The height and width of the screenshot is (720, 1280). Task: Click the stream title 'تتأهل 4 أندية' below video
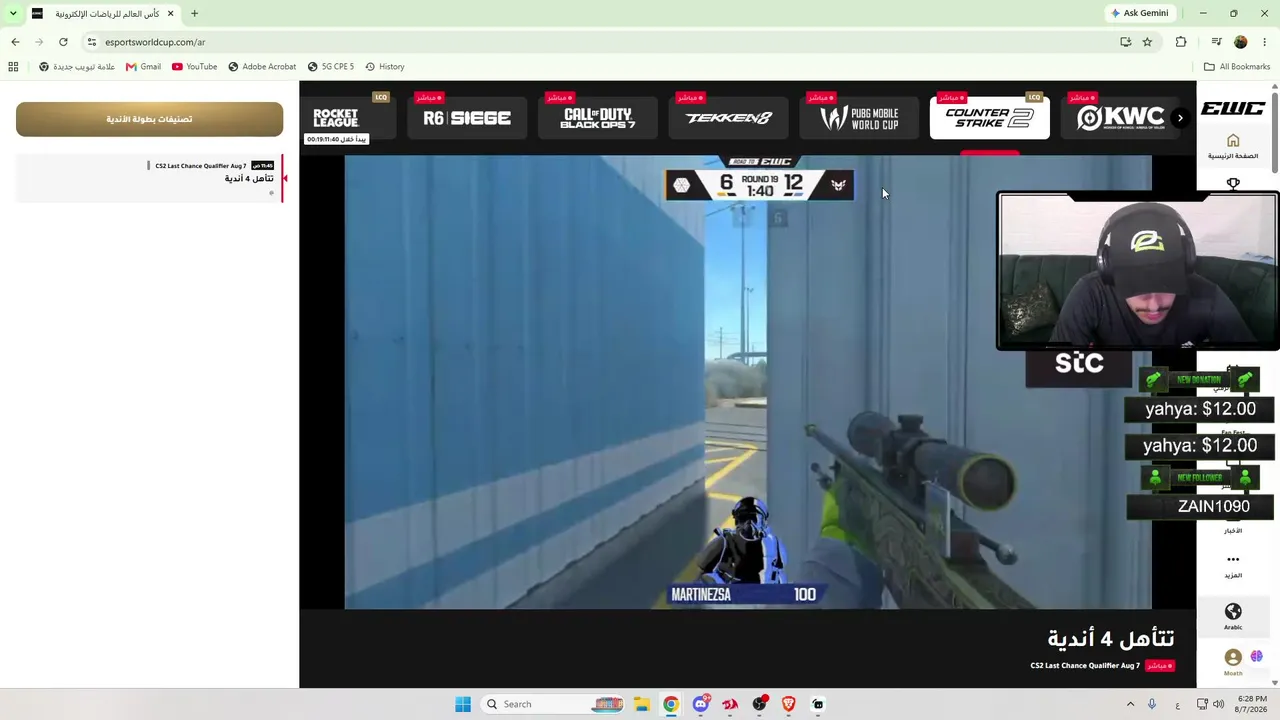click(x=1111, y=638)
